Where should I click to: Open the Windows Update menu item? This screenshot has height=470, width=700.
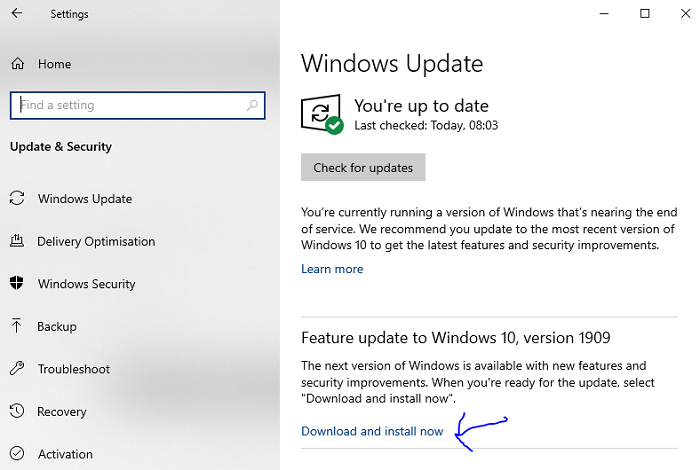click(85, 199)
